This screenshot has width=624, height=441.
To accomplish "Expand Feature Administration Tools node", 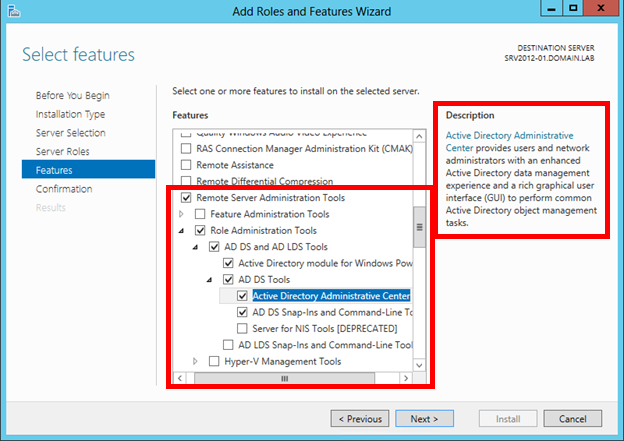I will 181,214.
